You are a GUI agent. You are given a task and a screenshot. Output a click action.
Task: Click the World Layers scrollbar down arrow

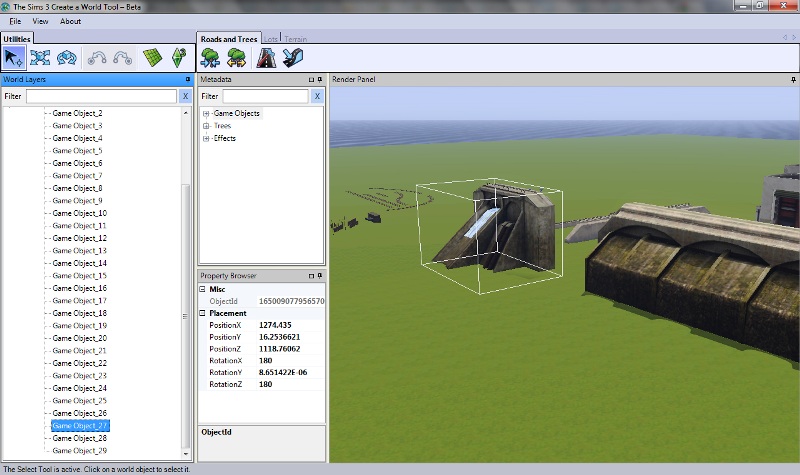click(x=186, y=454)
